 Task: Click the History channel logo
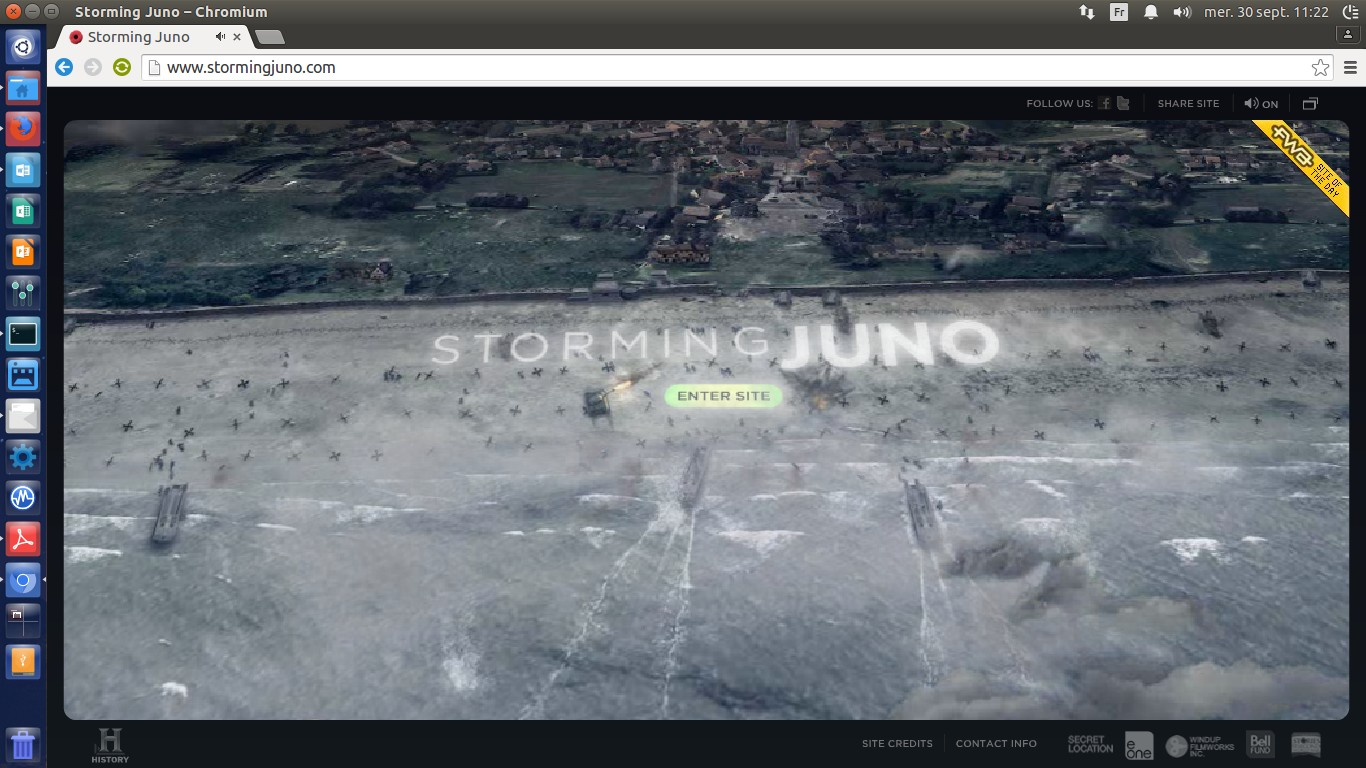pos(110,746)
